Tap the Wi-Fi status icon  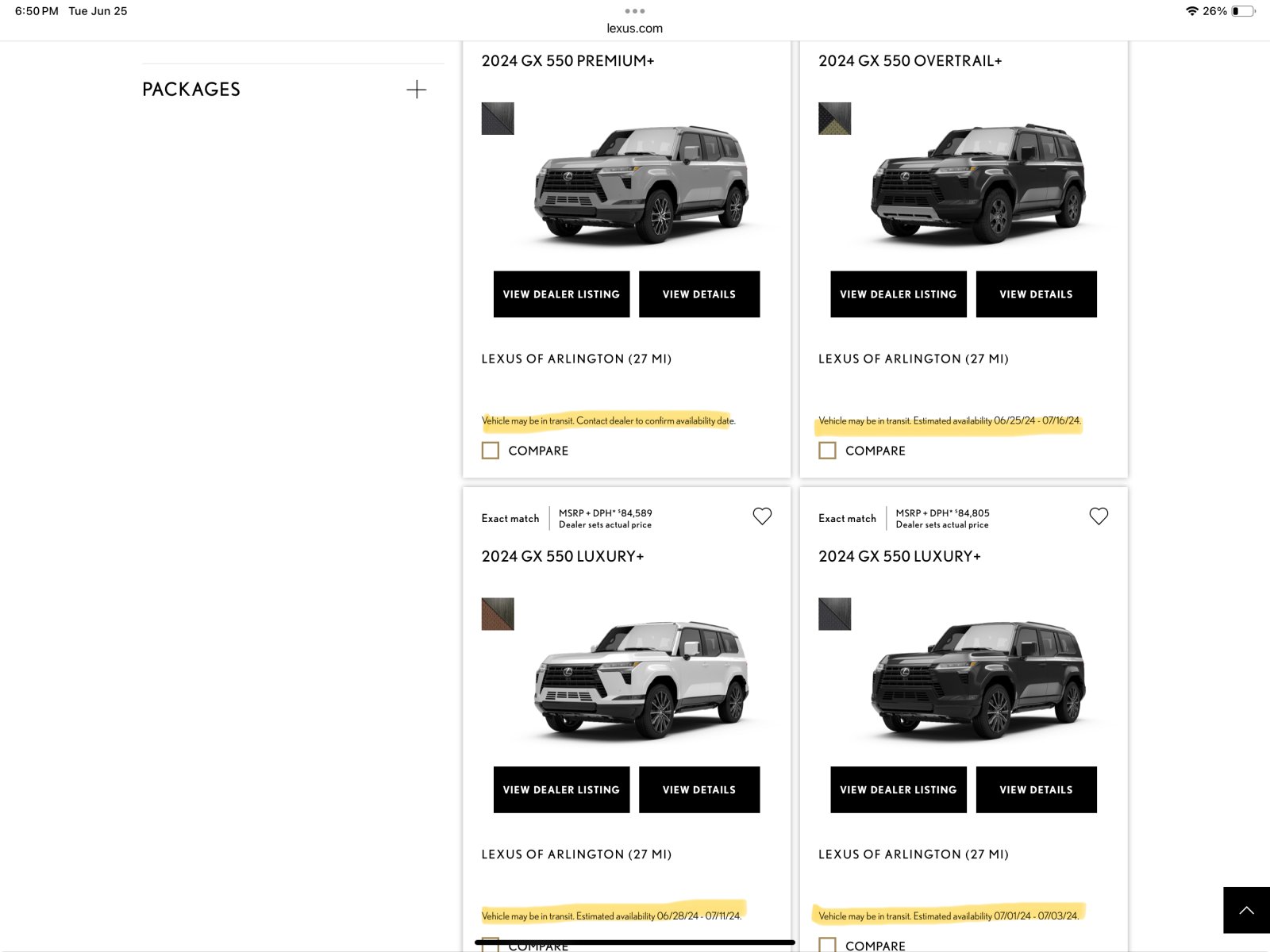pyautogui.click(x=1191, y=11)
